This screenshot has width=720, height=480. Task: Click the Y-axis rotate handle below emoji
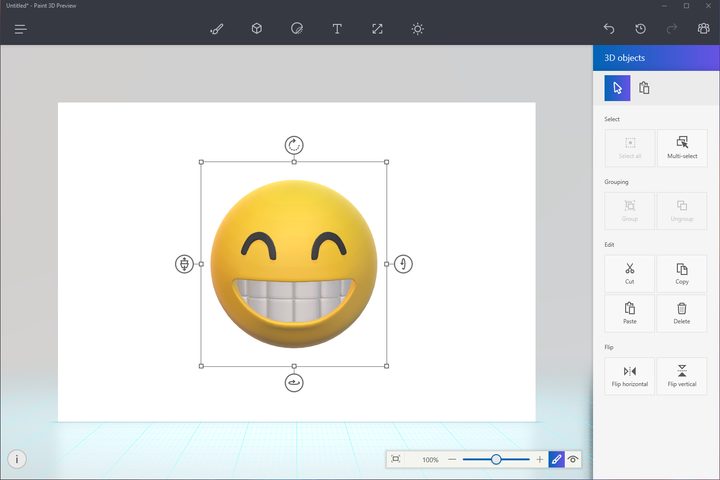[294, 383]
